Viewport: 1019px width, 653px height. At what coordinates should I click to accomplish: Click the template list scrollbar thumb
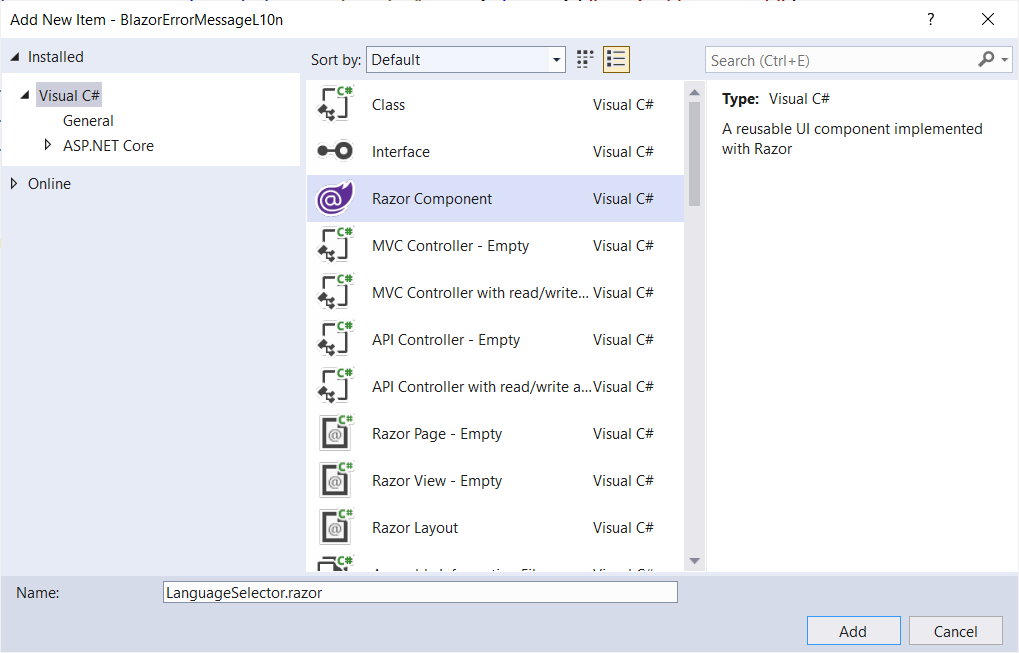[x=694, y=154]
